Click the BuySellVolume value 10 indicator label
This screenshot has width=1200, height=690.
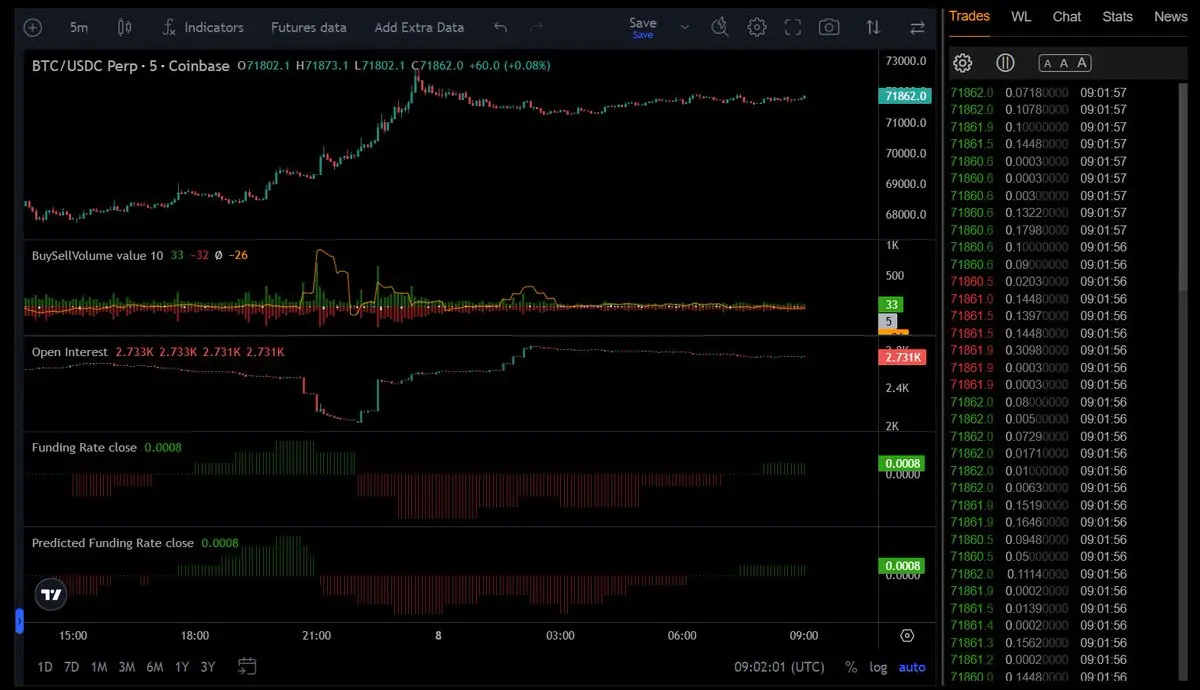[x=97, y=255]
